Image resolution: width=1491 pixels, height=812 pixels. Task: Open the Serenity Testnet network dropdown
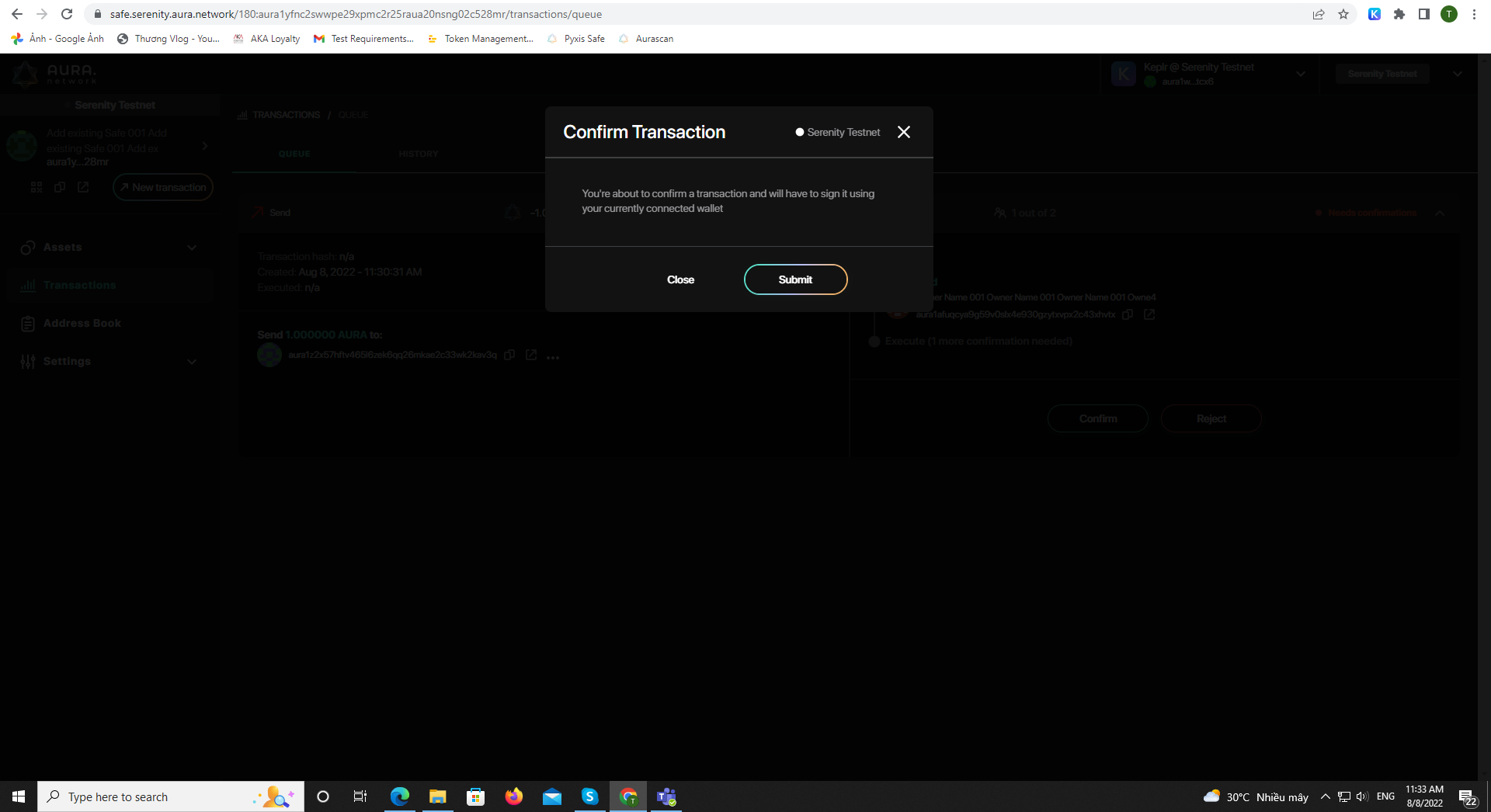(x=1458, y=73)
